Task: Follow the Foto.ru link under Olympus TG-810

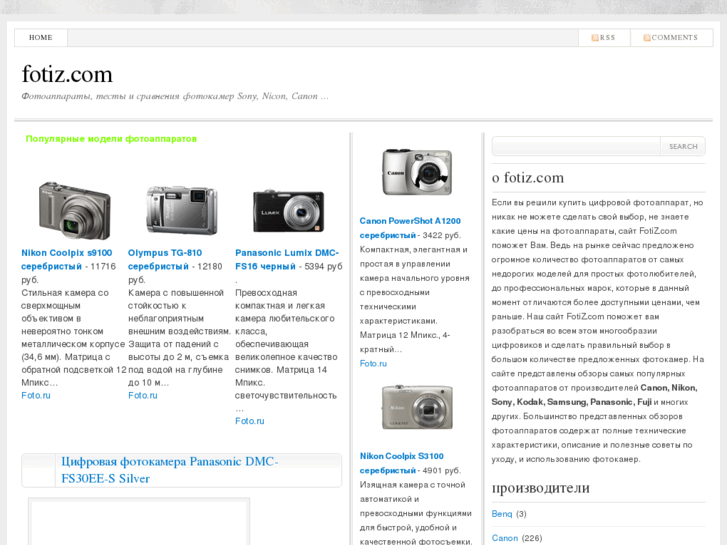Action: click(x=143, y=395)
